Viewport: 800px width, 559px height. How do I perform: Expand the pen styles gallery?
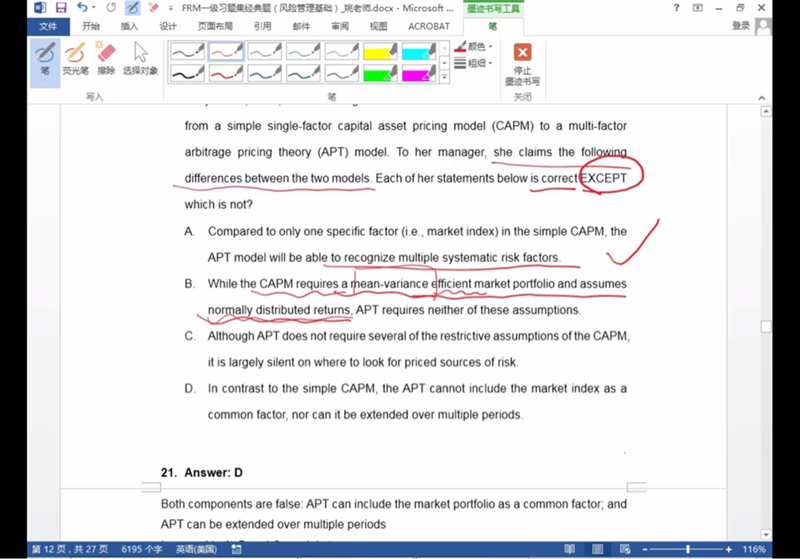click(x=445, y=76)
